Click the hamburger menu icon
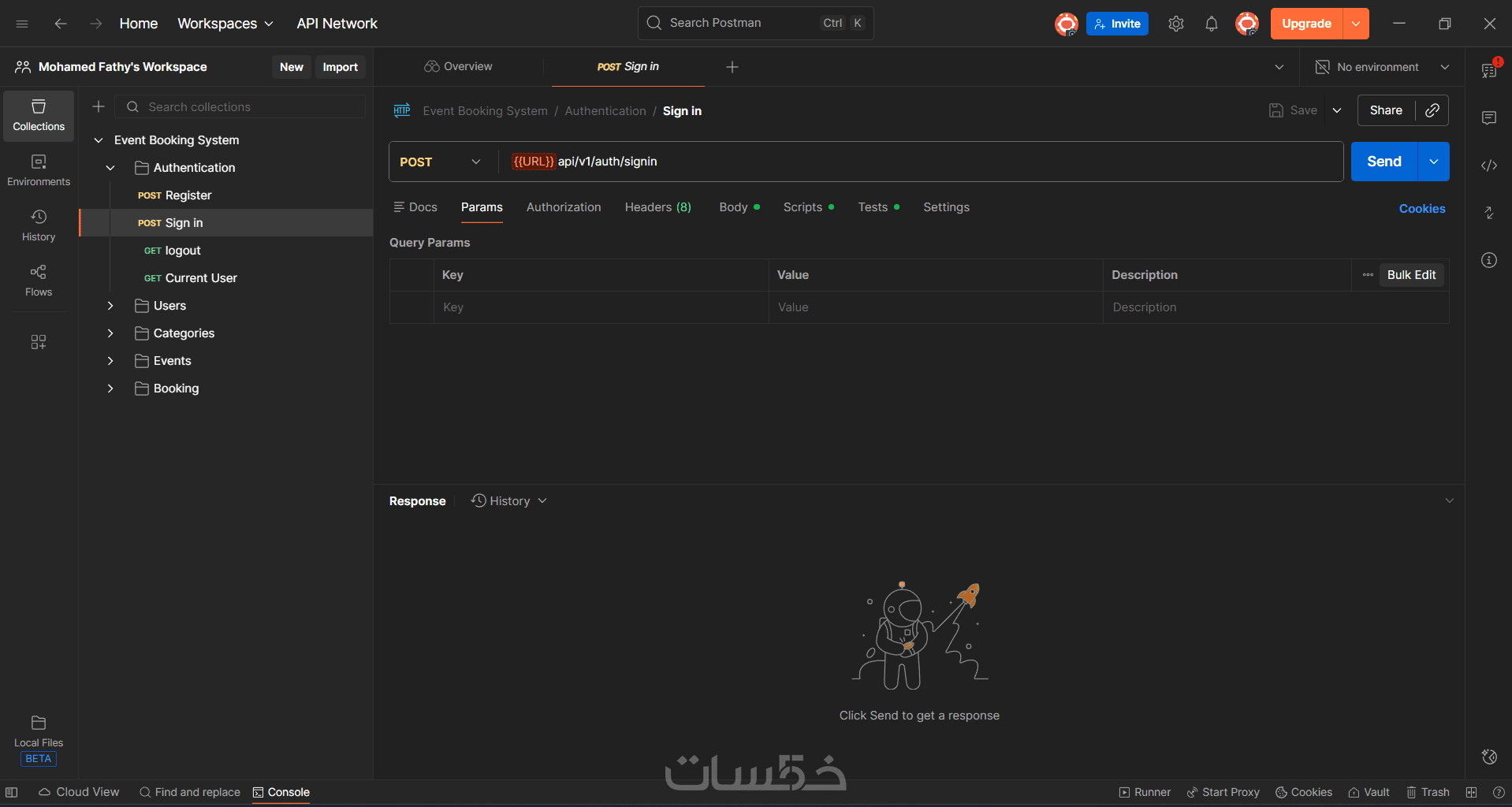Screen dimensions: 1512x807 click(22, 24)
